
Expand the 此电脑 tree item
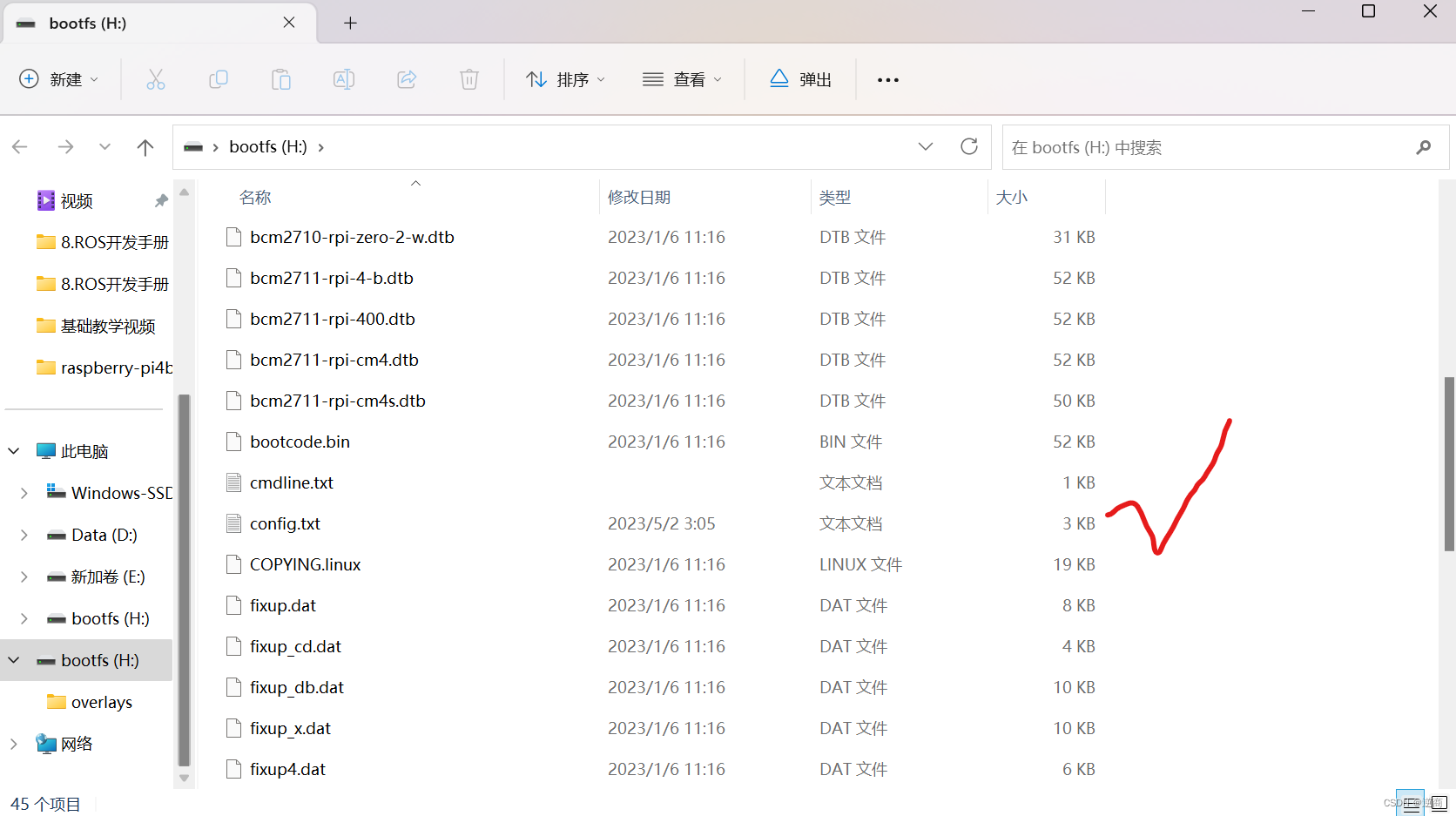point(13,450)
